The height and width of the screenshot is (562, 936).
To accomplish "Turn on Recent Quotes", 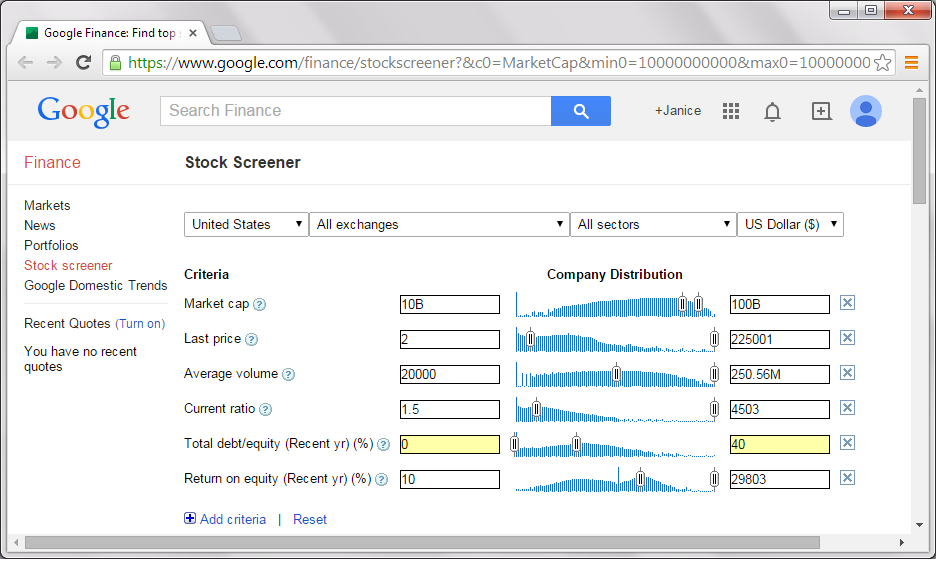I will point(140,324).
